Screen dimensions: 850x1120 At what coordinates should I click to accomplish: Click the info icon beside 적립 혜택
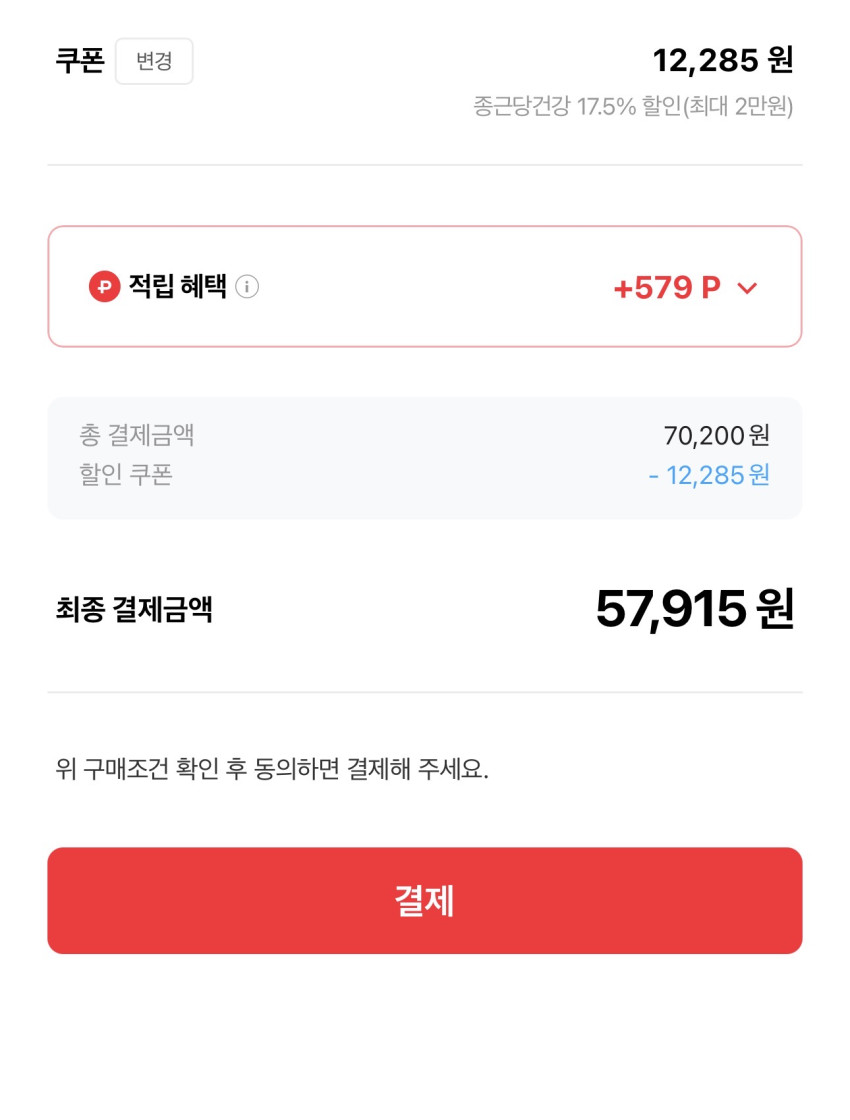[247, 287]
